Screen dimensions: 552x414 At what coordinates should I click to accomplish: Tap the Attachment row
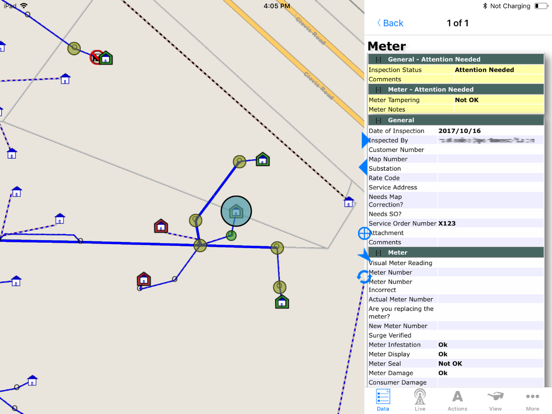pos(456,233)
